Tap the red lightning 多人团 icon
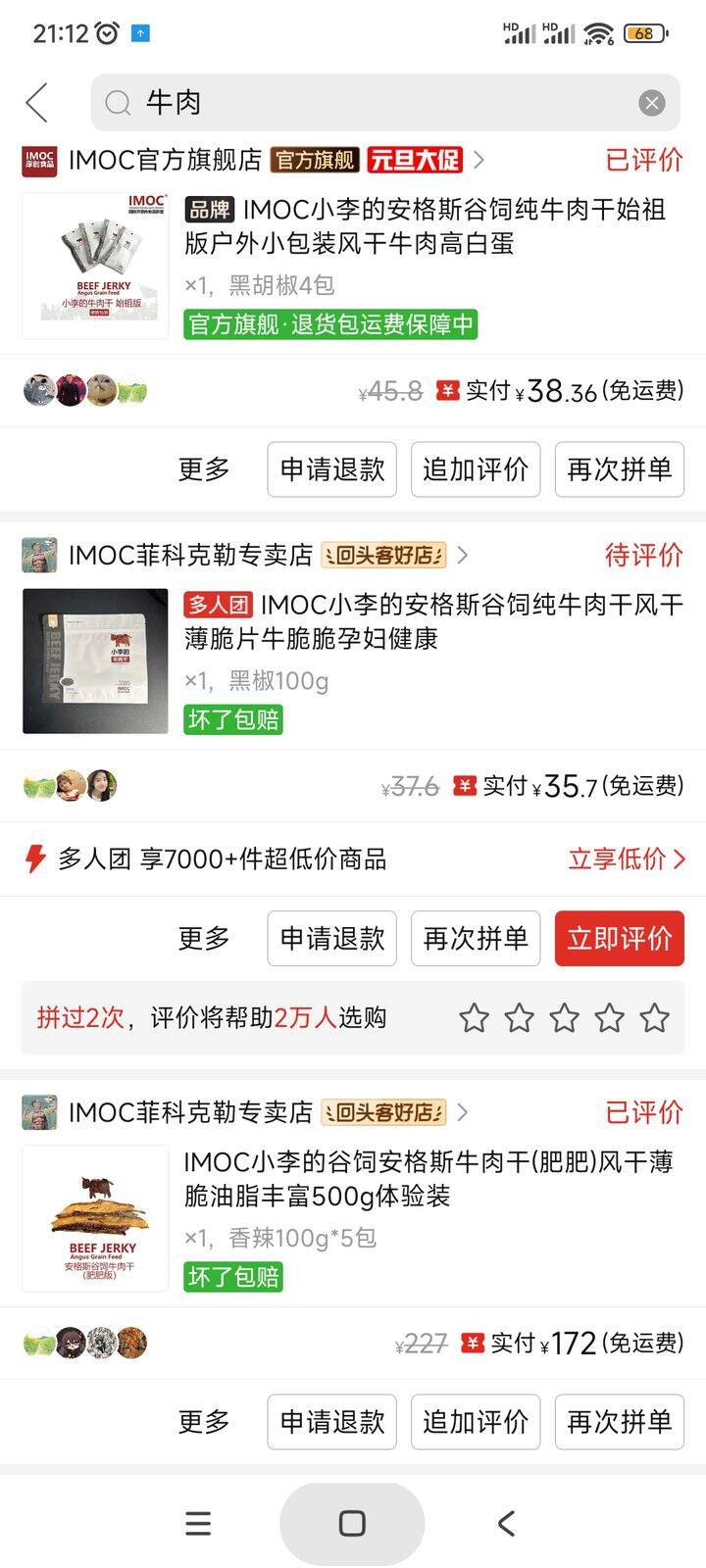Image resolution: width=706 pixels, height=1568 pixels. [x=35, y=858]
